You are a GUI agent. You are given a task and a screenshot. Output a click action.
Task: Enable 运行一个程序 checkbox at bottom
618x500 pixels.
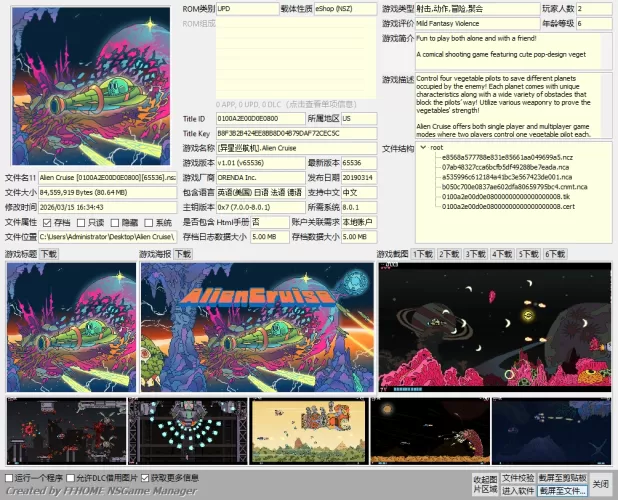click(10, 478)
